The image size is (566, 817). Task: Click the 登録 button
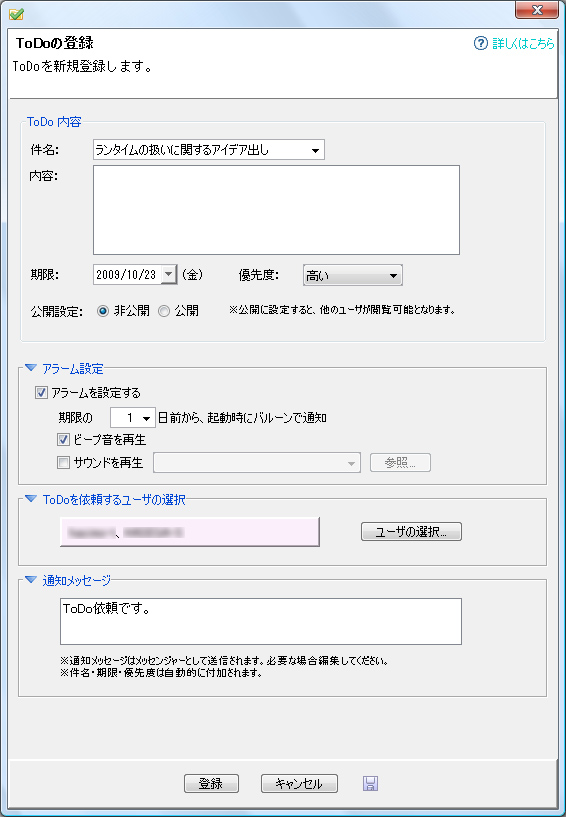[x=211, y=783]
